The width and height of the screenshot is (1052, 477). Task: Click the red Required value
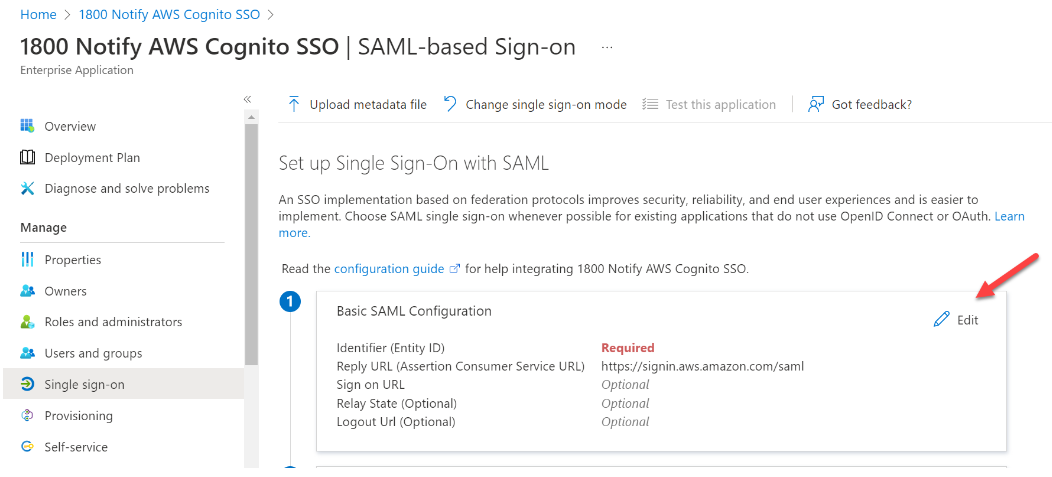pyautogui.click(x=627, y=348)
